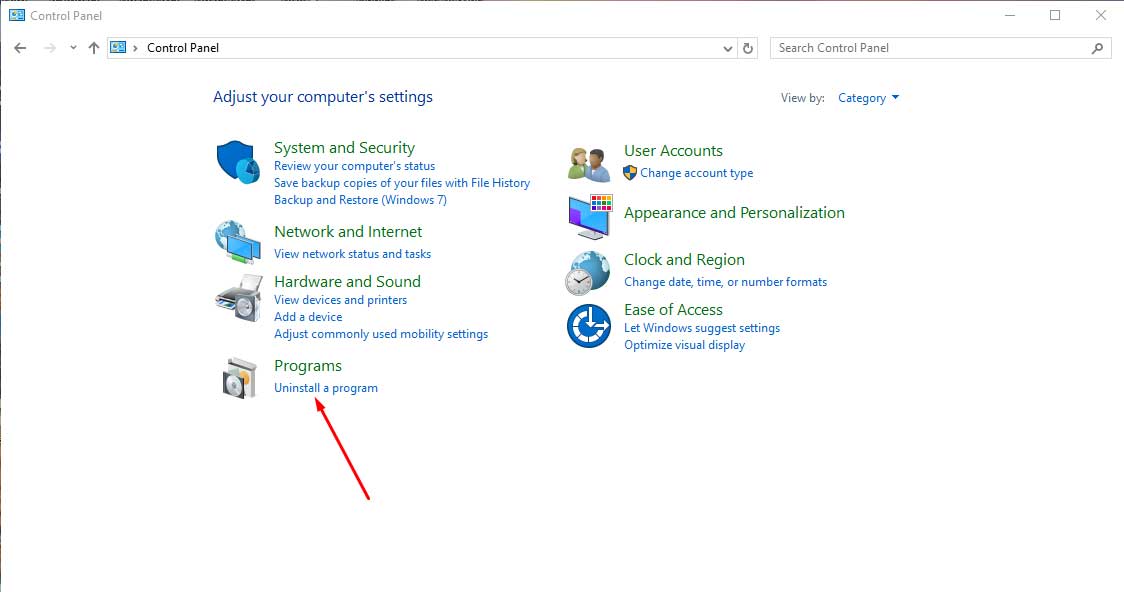
Task: Open the Ease of Access icon
Action: coord(588,326)
